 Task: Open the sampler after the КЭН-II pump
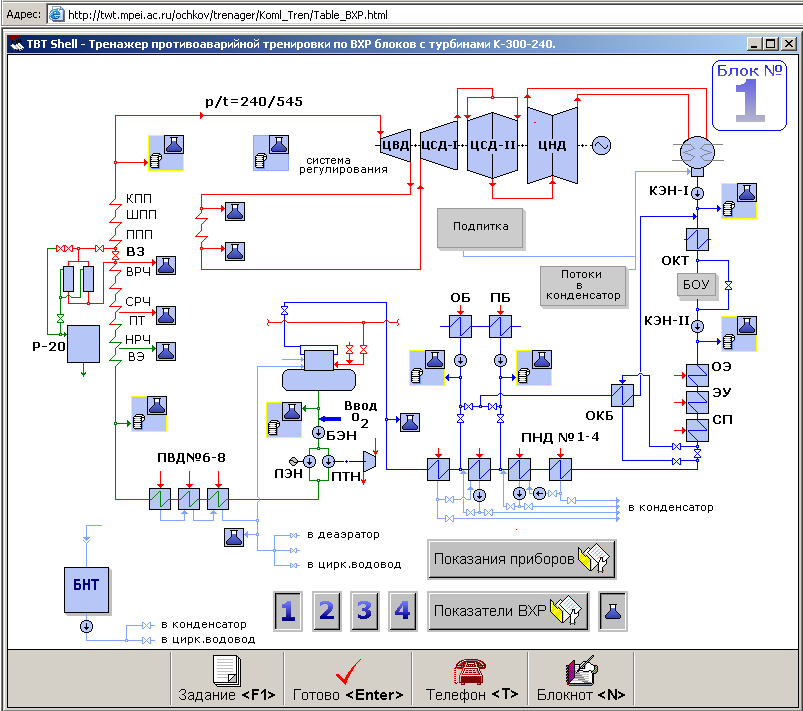[x=739, y=334]
